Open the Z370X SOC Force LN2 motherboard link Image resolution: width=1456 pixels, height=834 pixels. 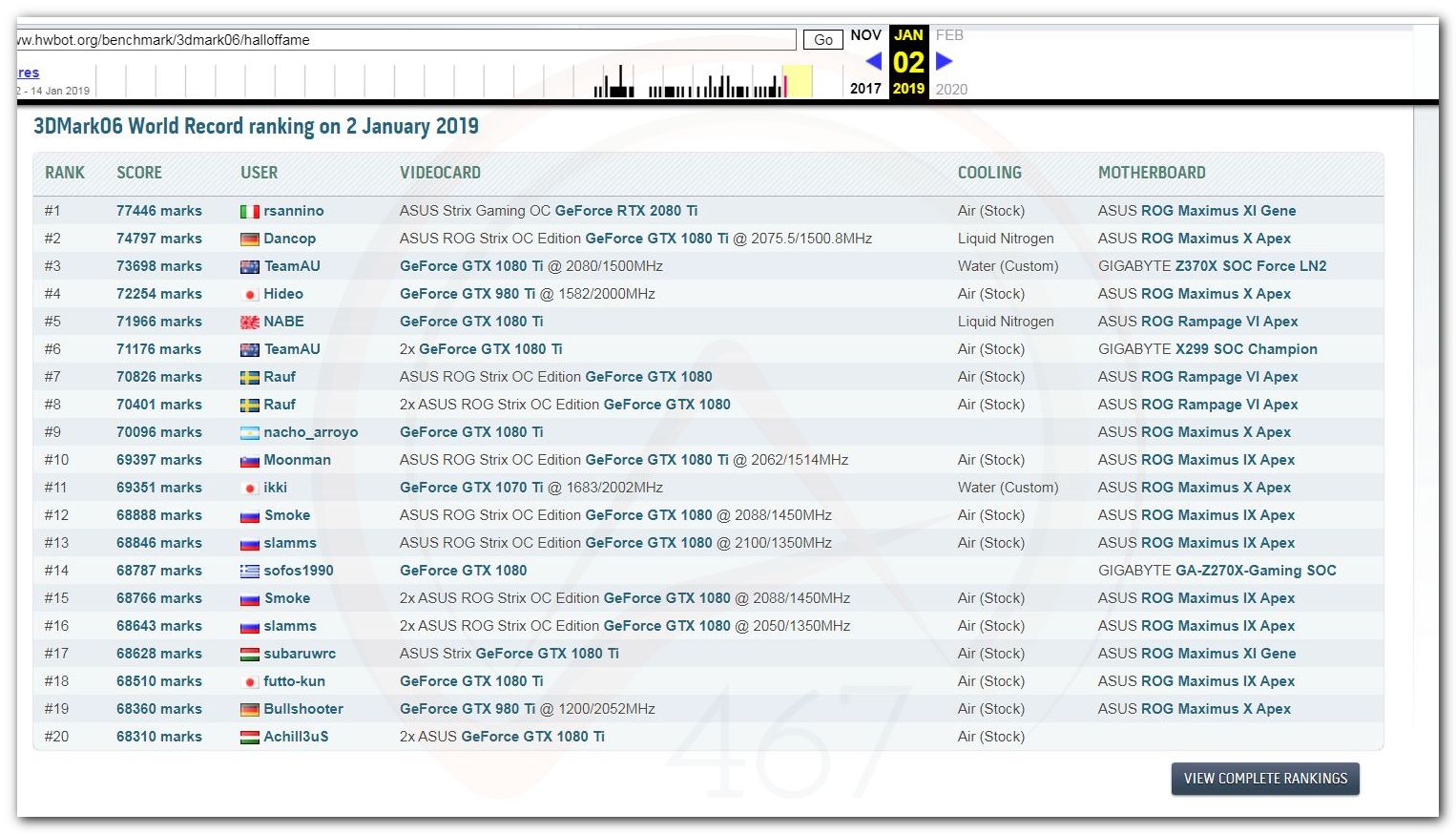tap(1250, 266)
